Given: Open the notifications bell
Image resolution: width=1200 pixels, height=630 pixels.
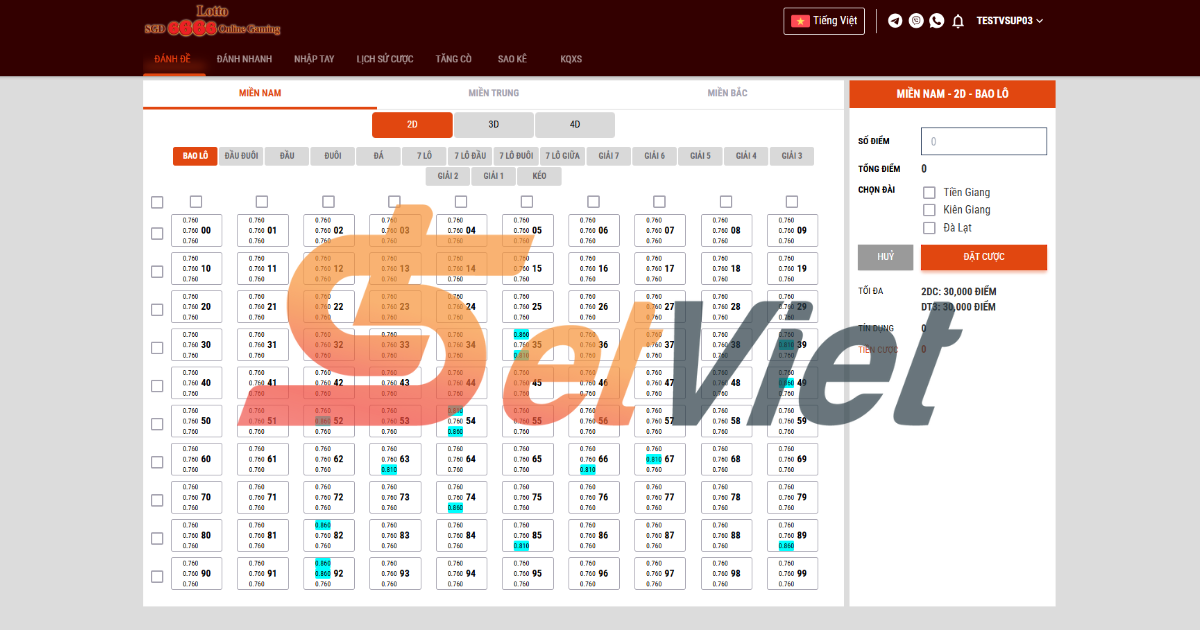Looking at the screenshot, I should pyautogui.click(x=958, y=21).
